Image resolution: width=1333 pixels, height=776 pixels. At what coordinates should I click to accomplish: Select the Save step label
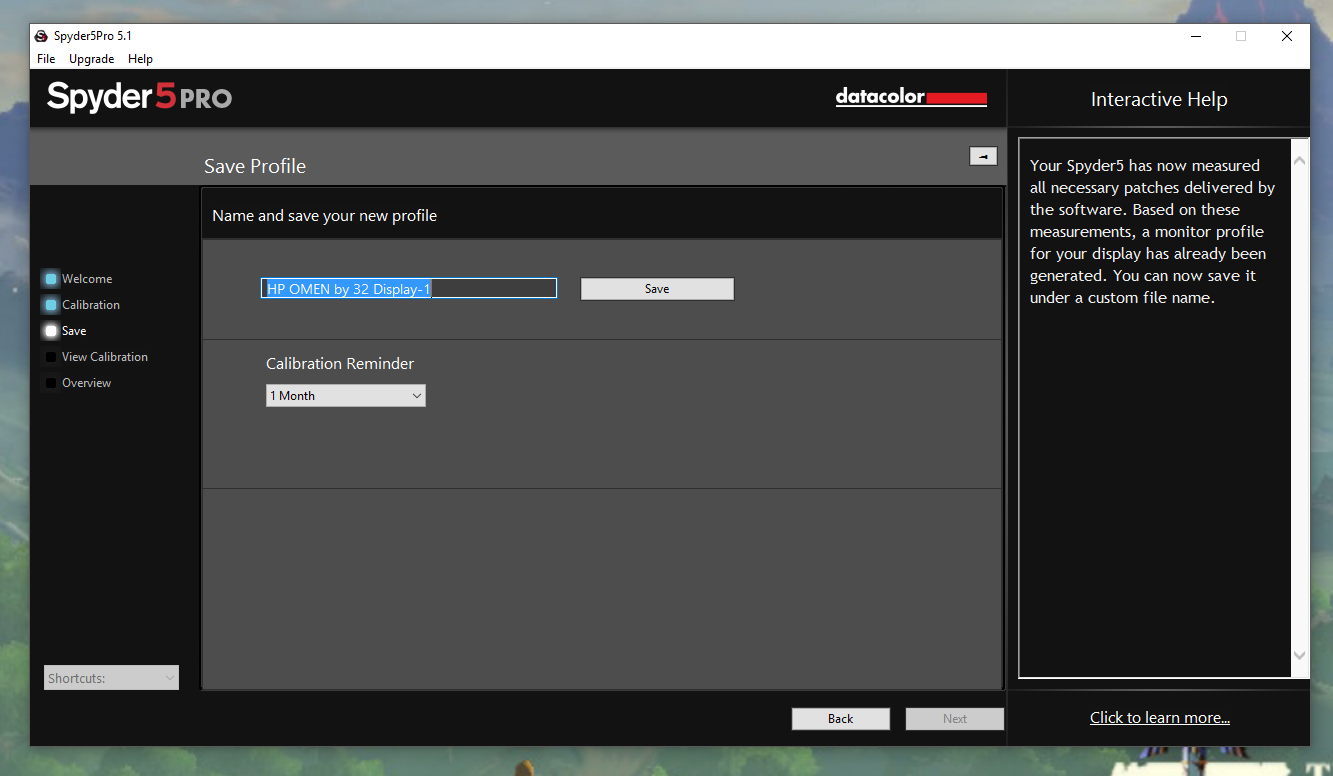[x=74, y=331]
